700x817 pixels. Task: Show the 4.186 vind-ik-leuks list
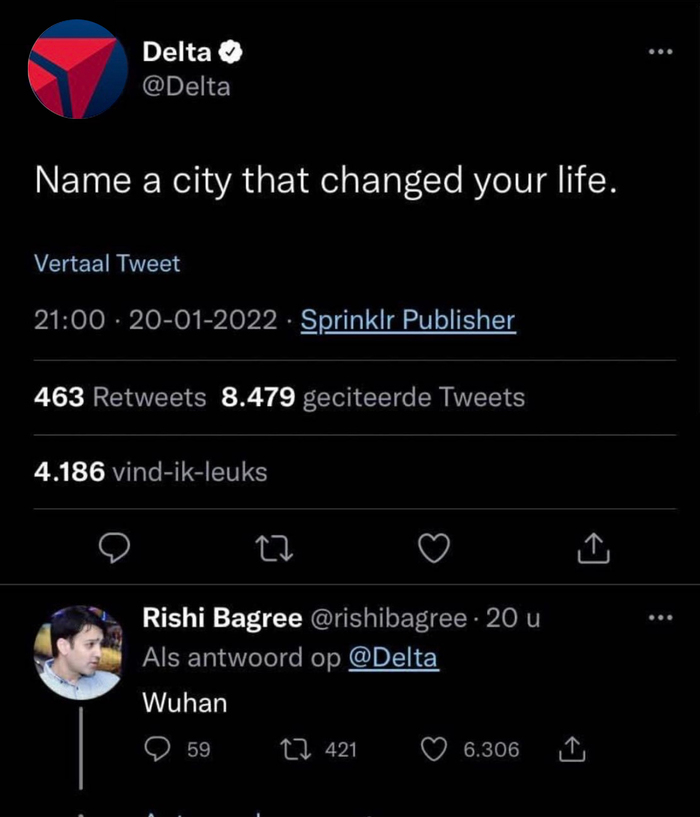click(151, 471)
